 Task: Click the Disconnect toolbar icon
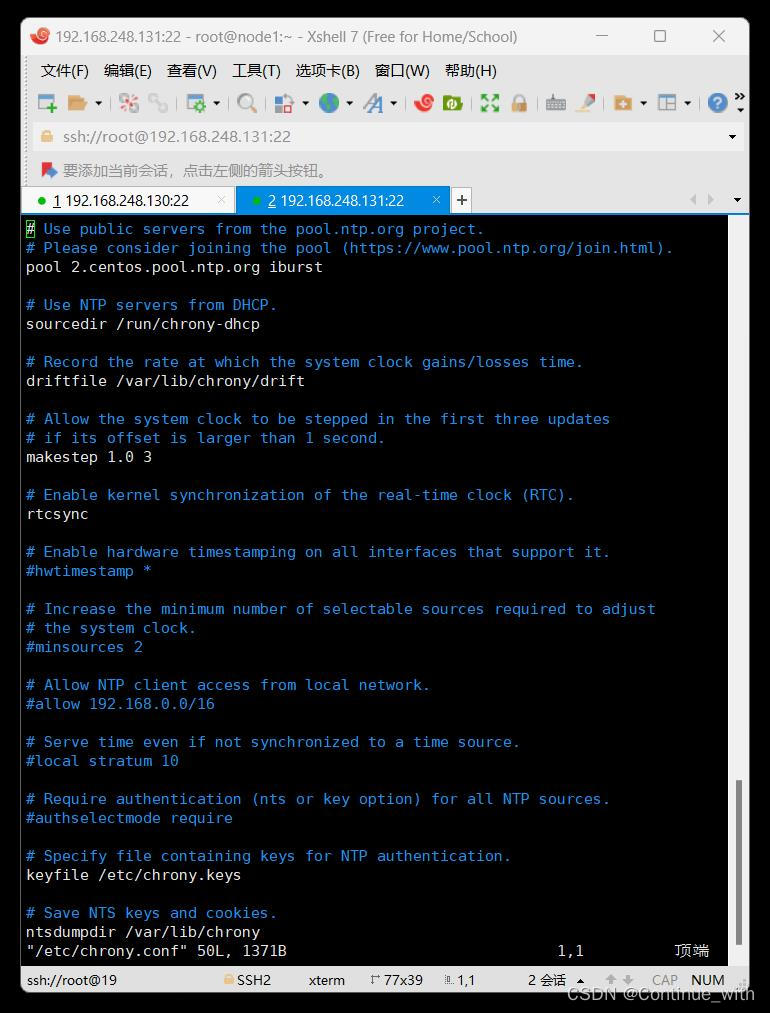(x=129, y=103)
